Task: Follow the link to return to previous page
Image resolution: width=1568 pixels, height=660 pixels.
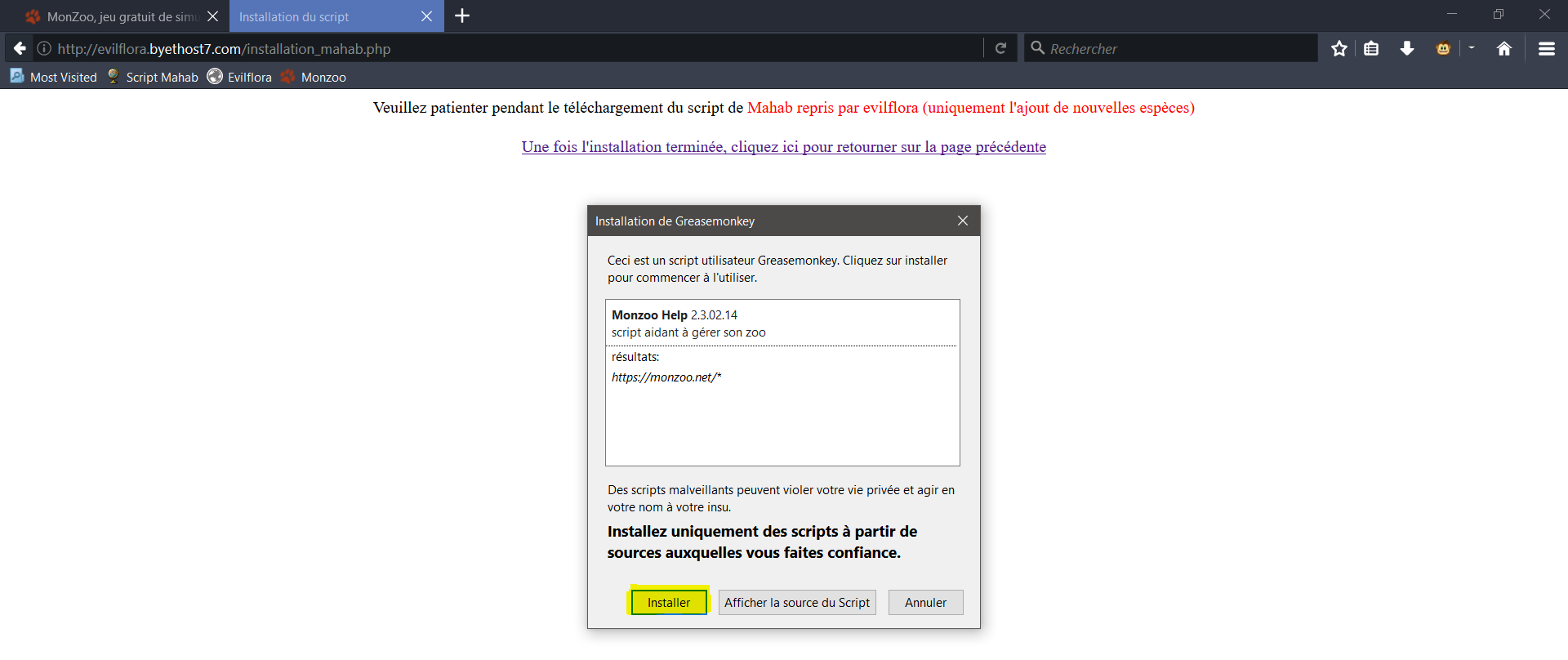Action: click(x=784, y=147)
